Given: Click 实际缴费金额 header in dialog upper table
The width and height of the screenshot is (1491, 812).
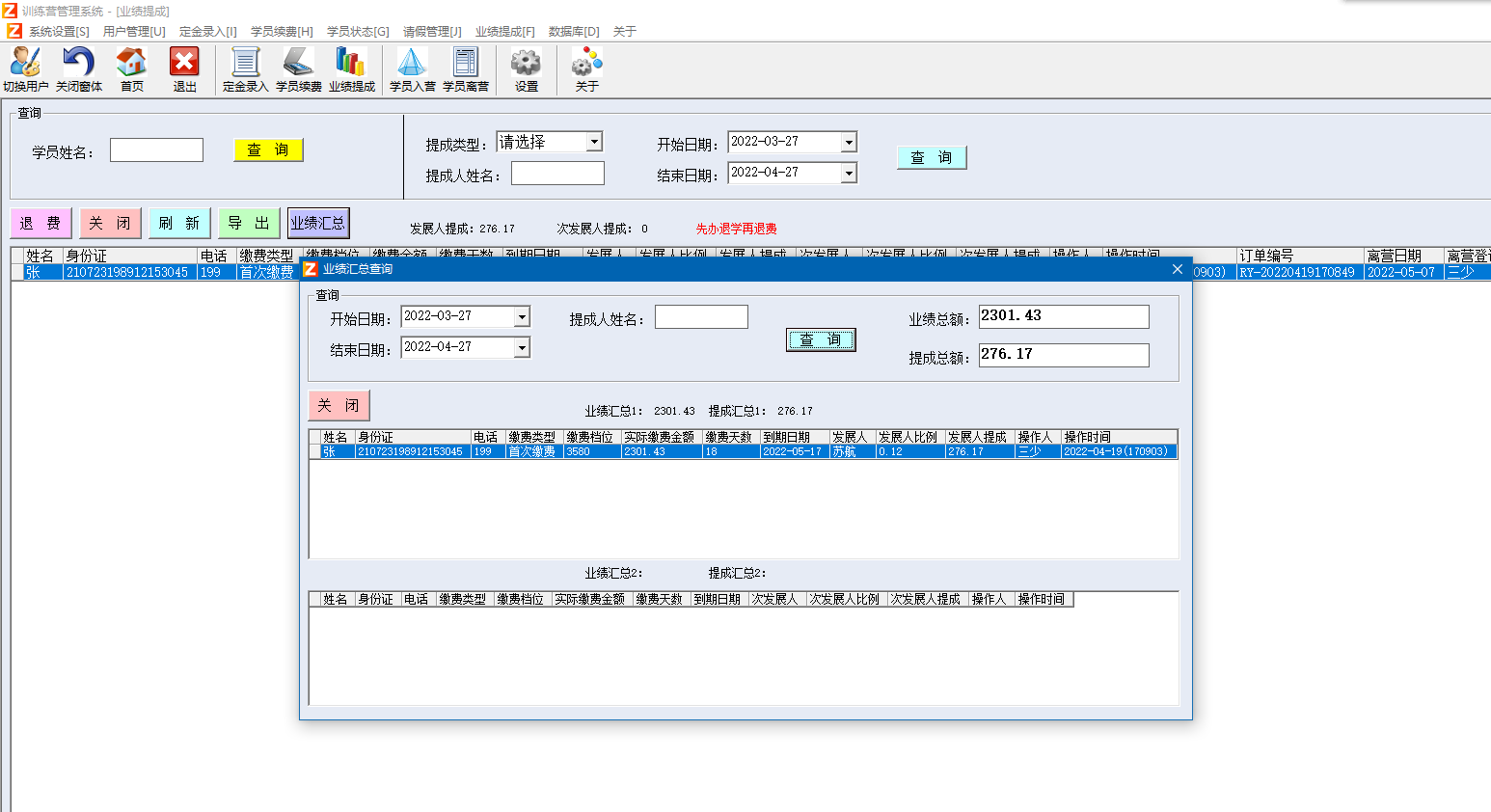Looking at the screenshot, I should coord(662,437).
